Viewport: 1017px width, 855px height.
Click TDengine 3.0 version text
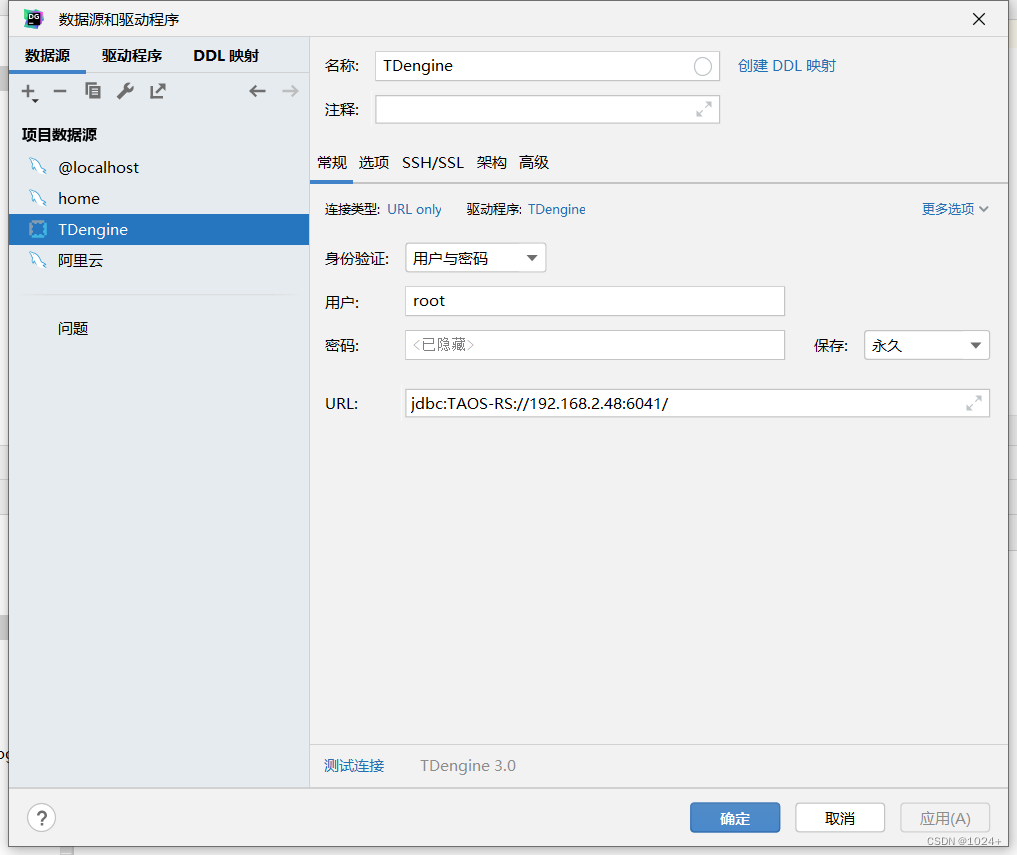(468, 765)
